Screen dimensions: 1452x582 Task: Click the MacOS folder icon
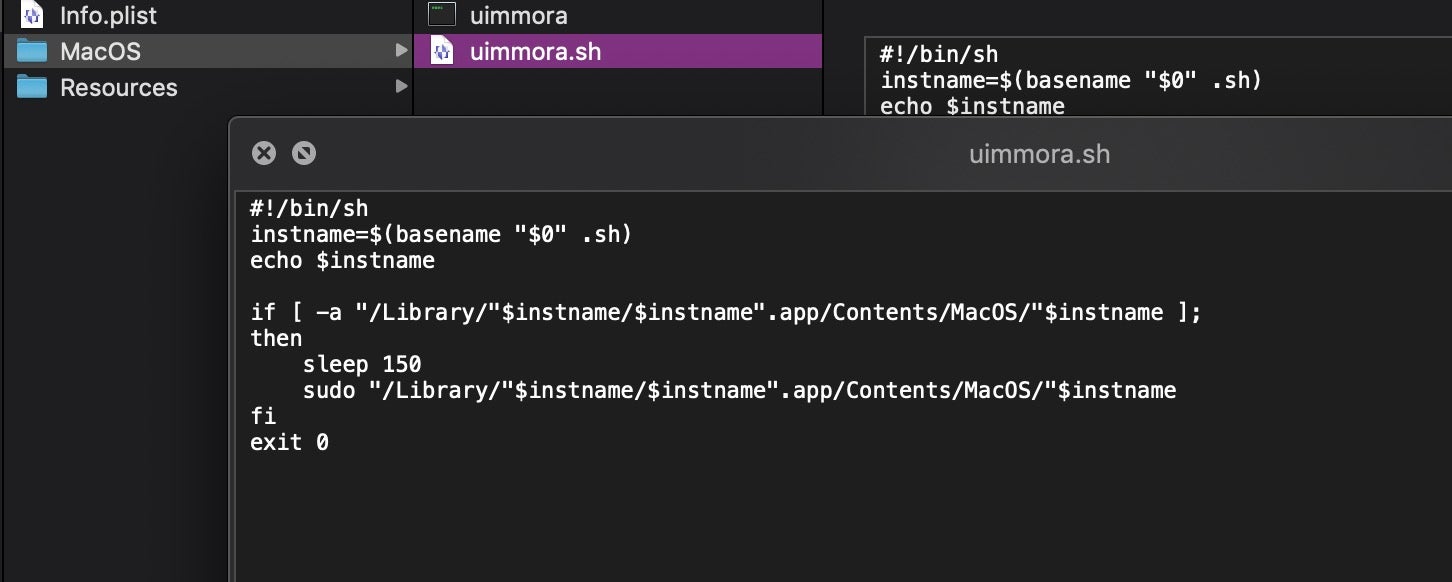tap(32, 51)
